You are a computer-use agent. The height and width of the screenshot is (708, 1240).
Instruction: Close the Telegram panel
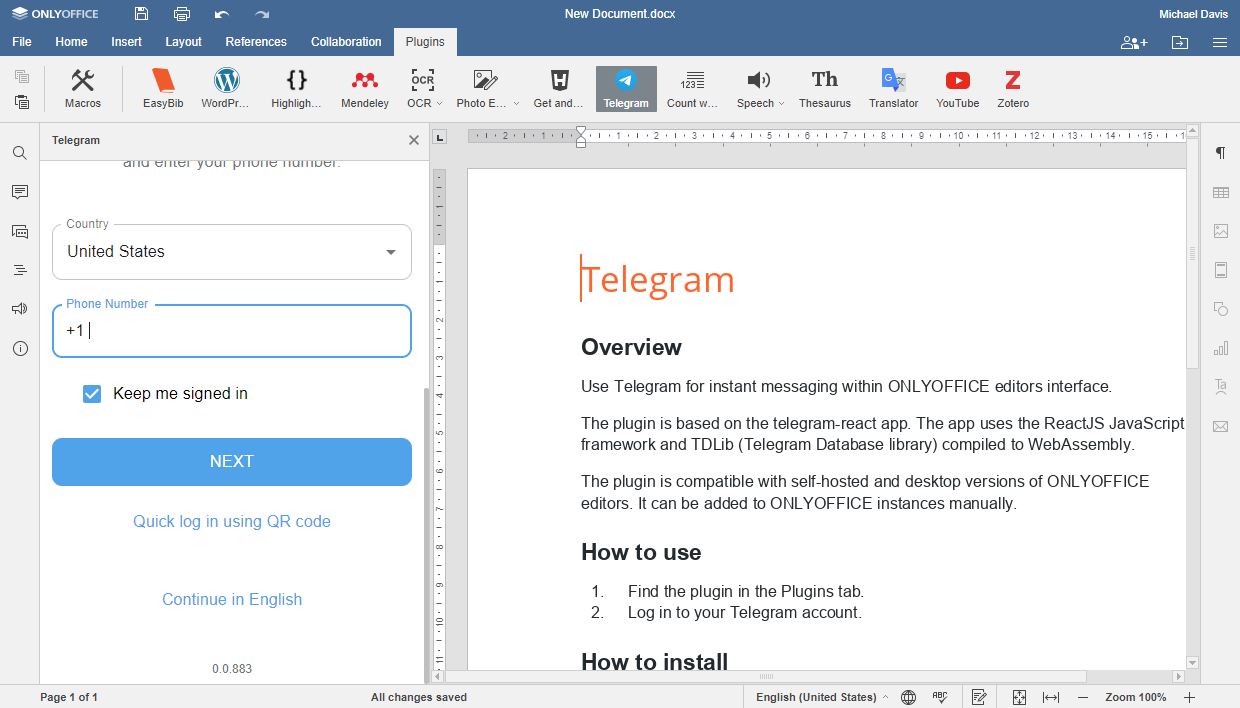coord(414,141)
